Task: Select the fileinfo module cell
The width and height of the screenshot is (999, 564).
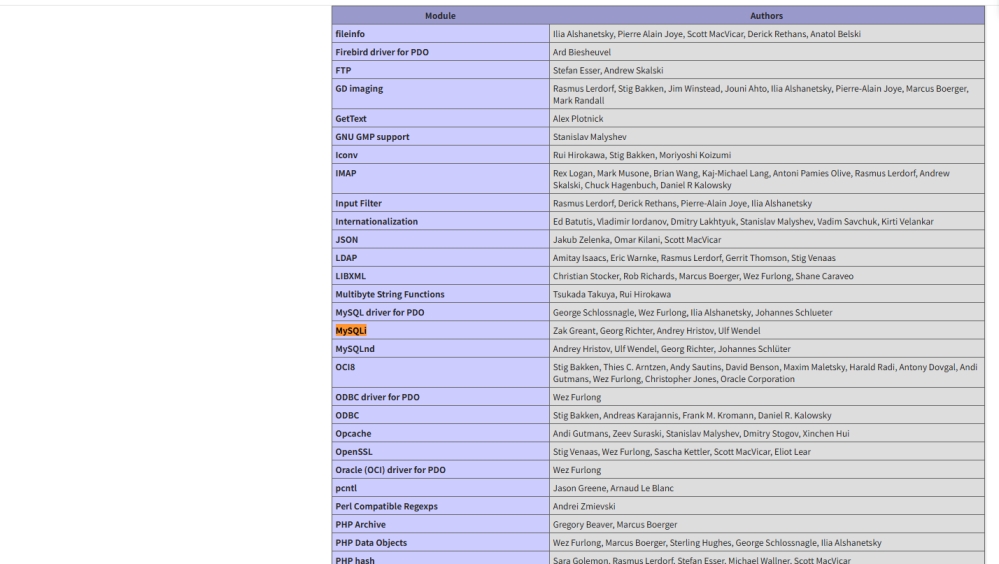Action: point(440,34)
